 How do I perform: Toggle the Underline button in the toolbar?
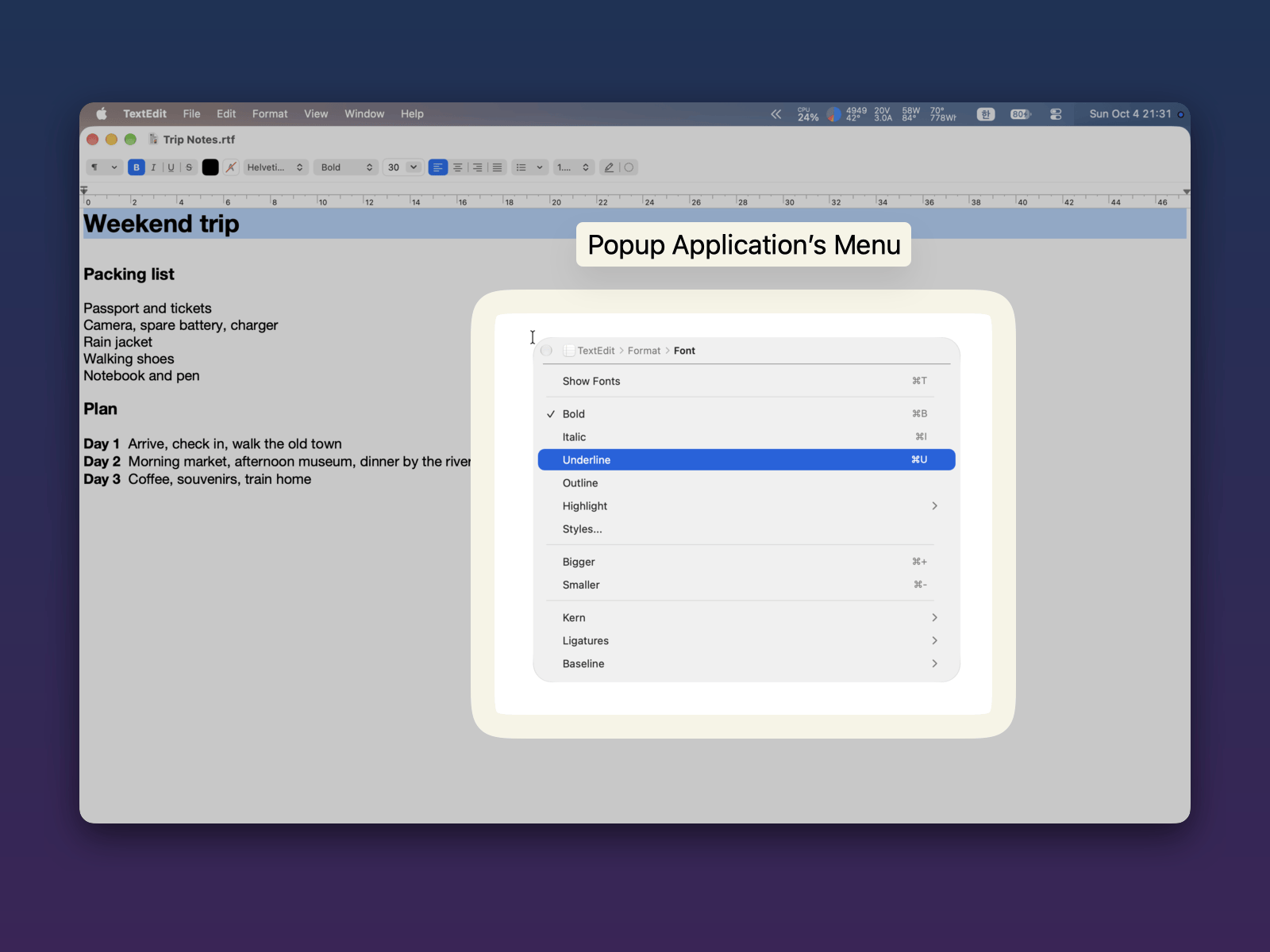[171, 167]
